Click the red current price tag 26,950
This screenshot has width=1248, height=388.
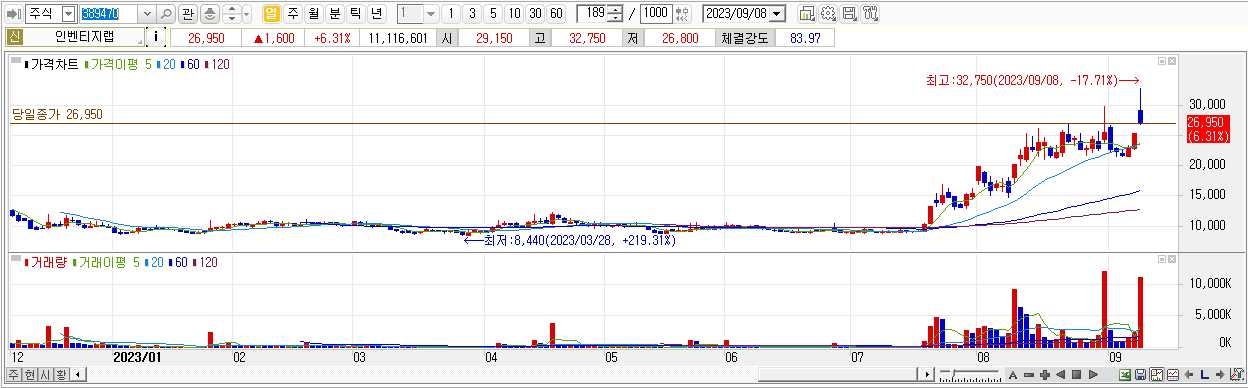(1207, 122)
